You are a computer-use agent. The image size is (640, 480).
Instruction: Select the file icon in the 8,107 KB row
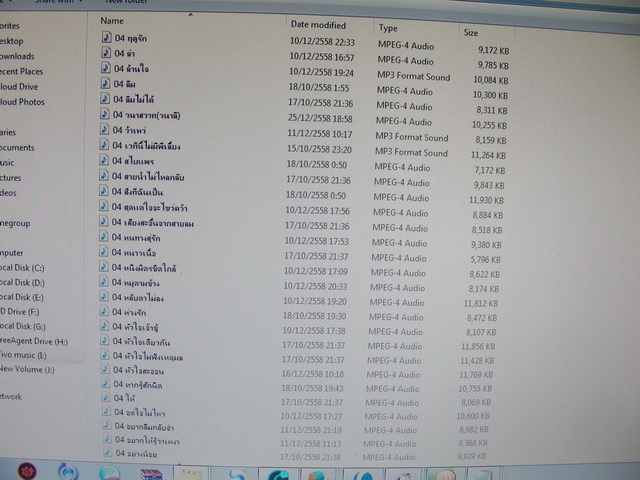click(105, 326)
